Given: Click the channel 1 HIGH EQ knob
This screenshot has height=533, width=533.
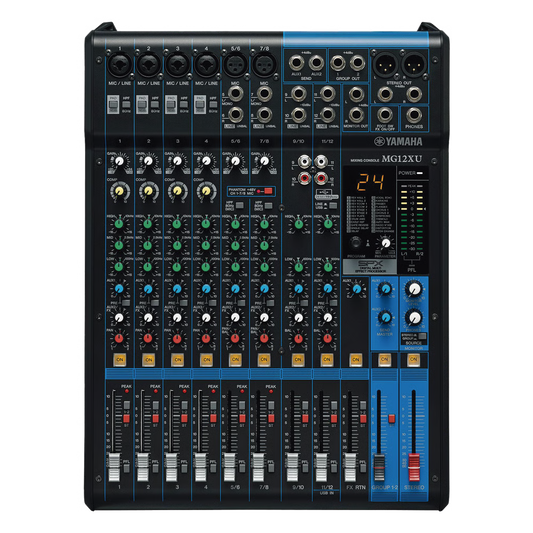Looking at the screenshot, I should 119,224.
